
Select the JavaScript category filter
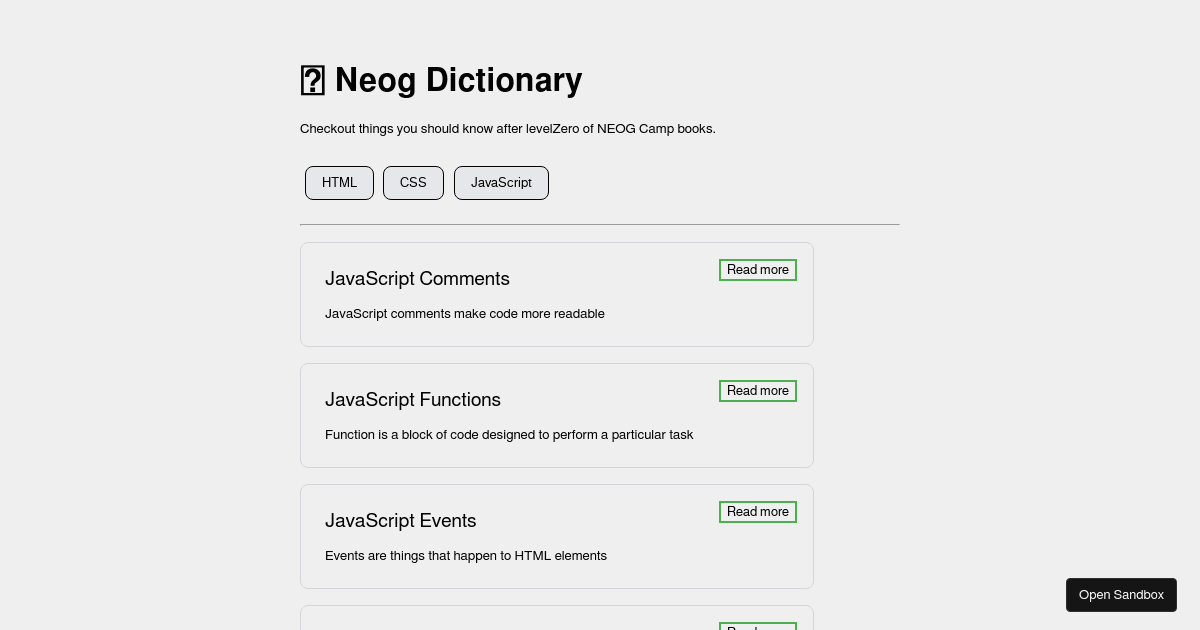point(501,183)
